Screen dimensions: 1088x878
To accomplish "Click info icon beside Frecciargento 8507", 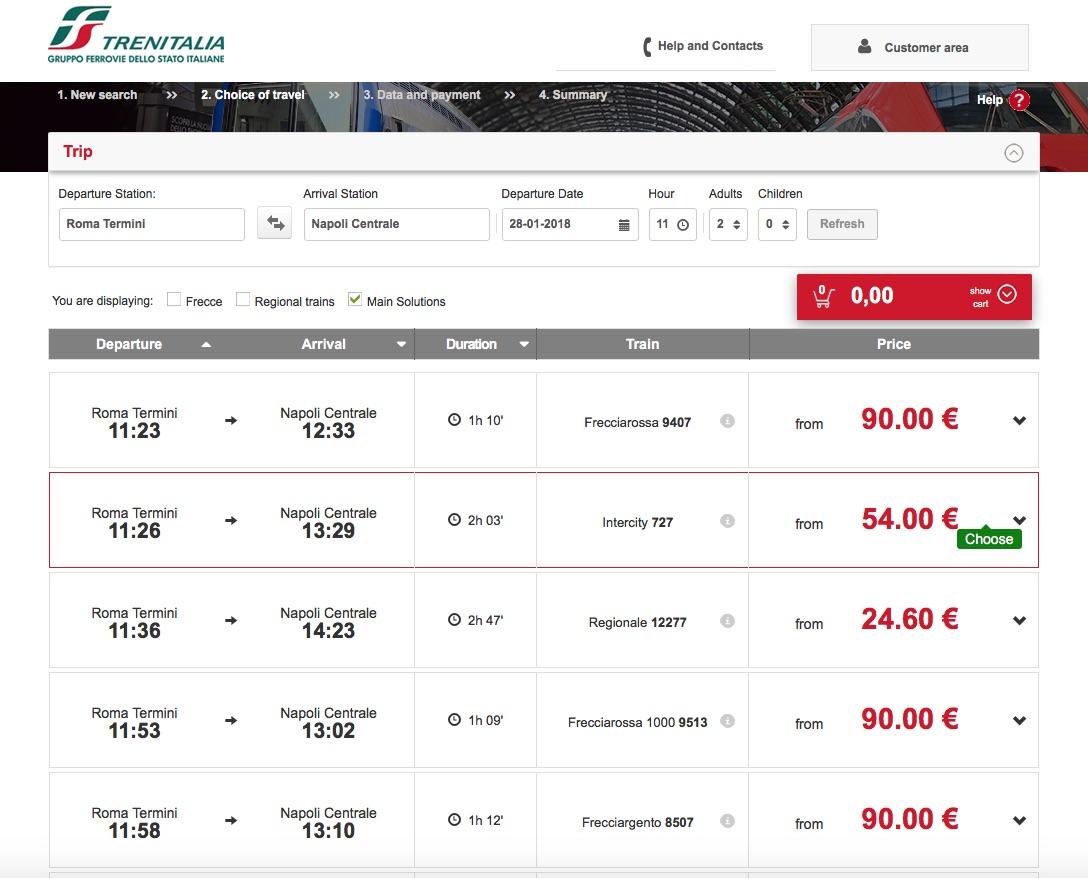I will (x=728, y=821).
